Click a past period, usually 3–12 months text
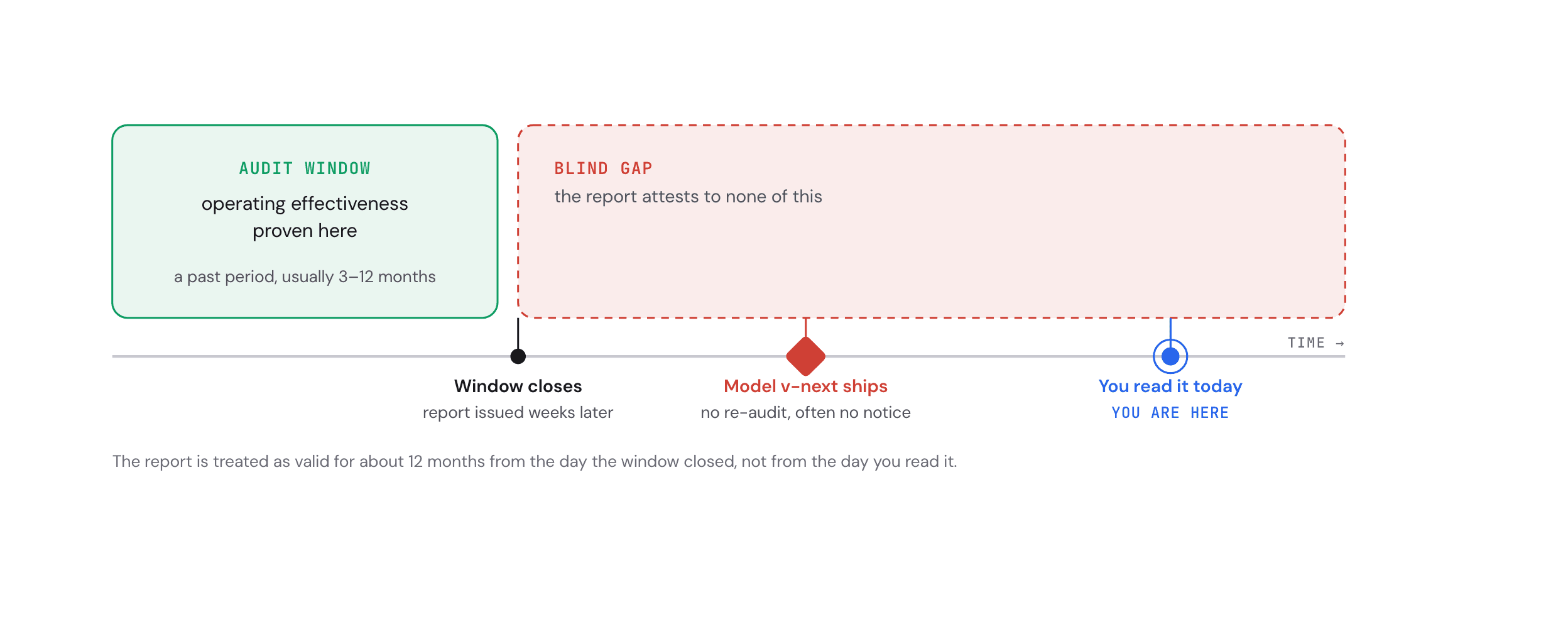This screenshot has width=1568, height=636. pyautogui.click(x=305, y=277)
